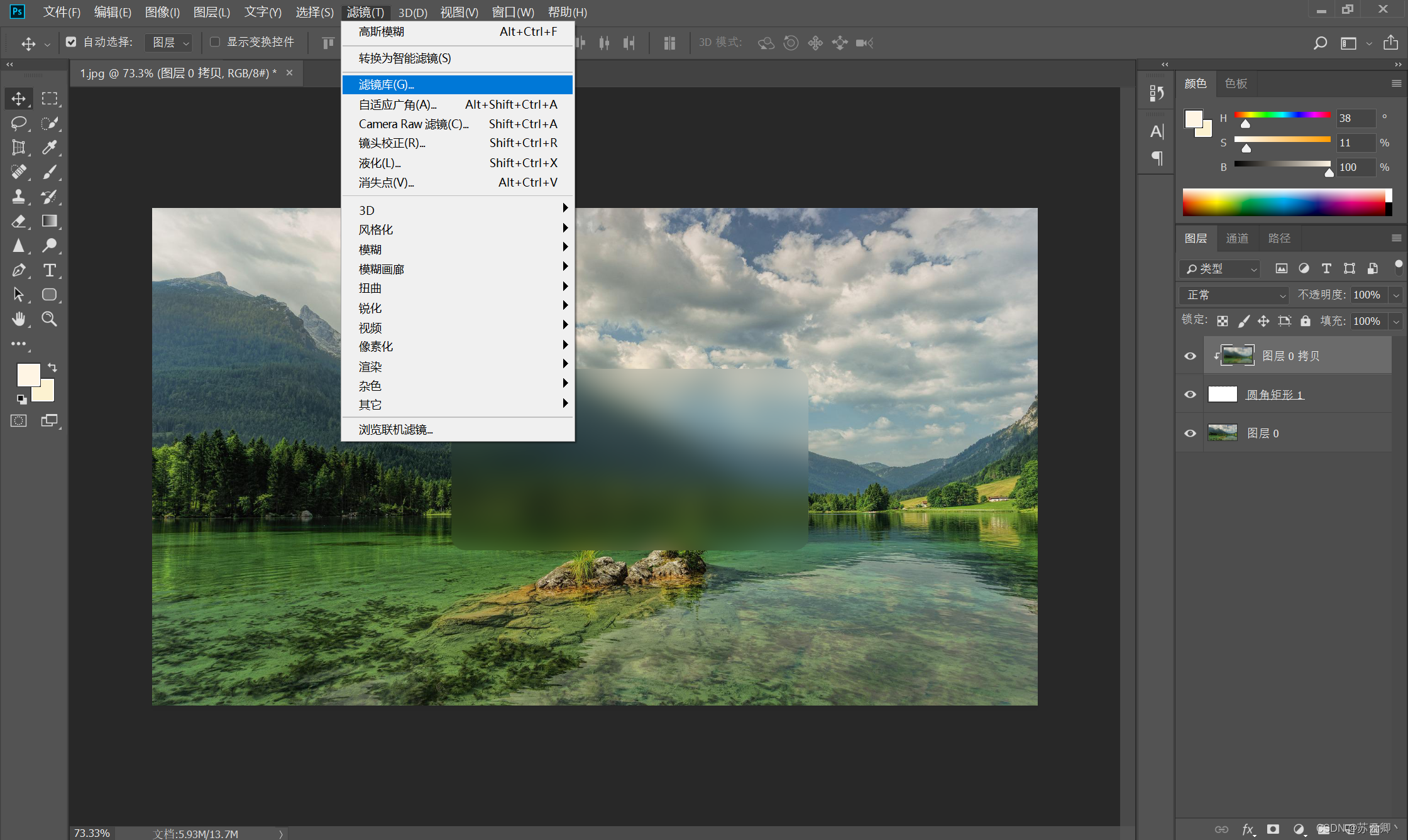Hide the 圆角矩形 1 layer
Screen dimensions: 1408x840
point(1190,395)
